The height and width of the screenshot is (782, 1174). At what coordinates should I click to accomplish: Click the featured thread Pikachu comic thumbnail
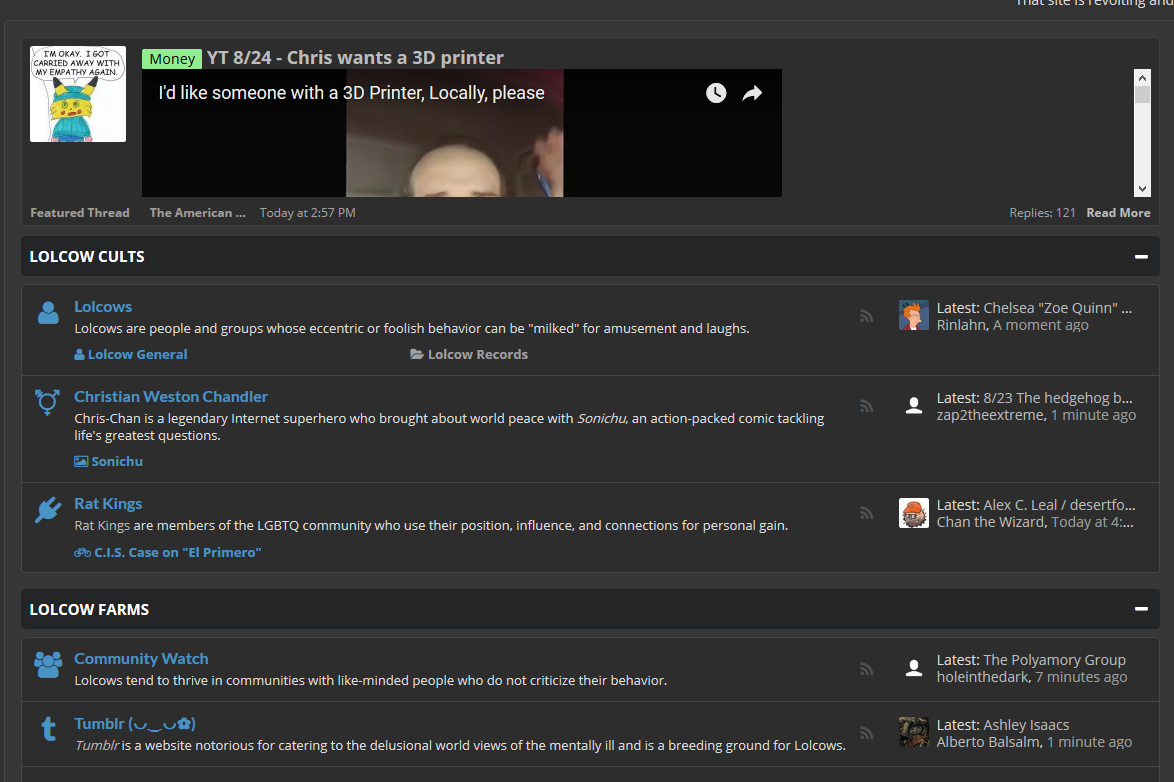pyautogui.click(x=78, y=94)
